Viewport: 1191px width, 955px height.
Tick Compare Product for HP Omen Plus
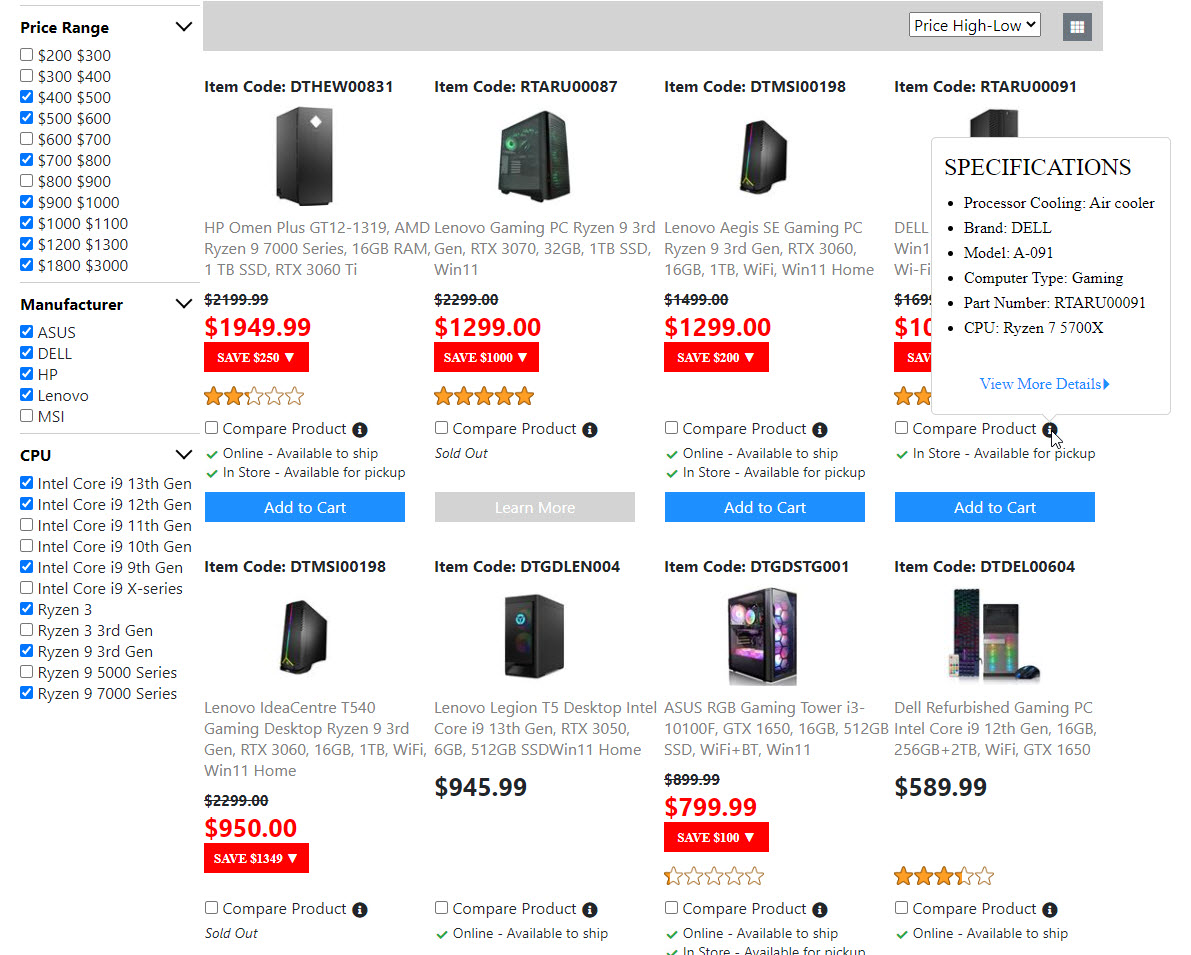[x=212, y=428]
